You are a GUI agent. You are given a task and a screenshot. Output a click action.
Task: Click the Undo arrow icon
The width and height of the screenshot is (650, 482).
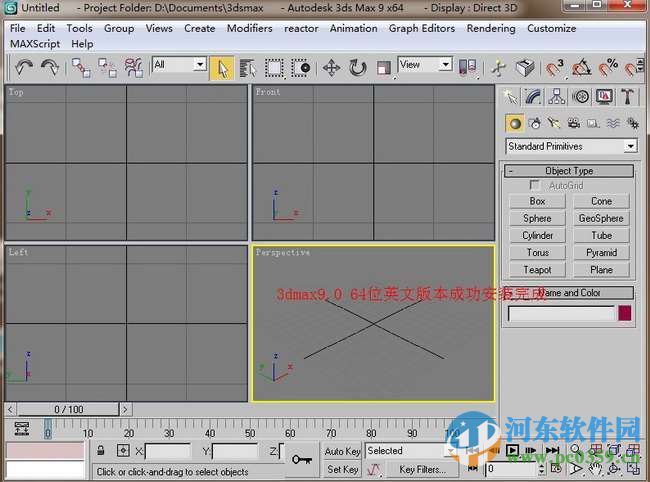click(24, 67)
